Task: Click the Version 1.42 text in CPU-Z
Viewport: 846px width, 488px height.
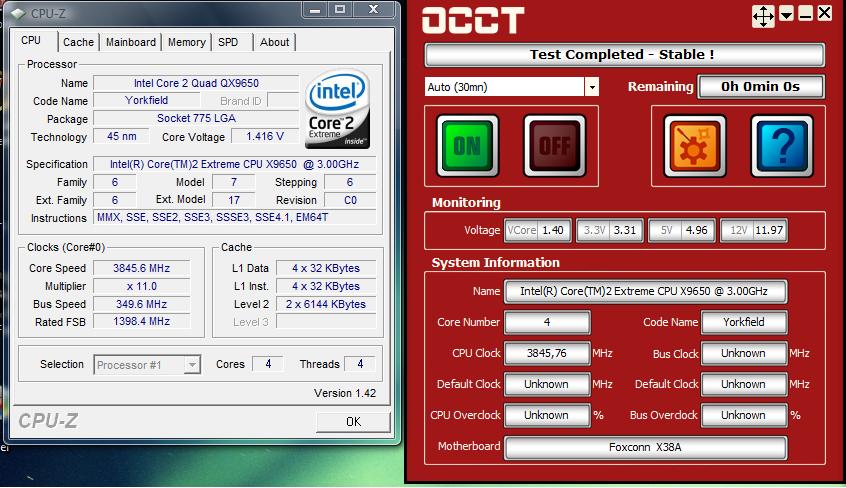Action: click(x=345, y=394)
